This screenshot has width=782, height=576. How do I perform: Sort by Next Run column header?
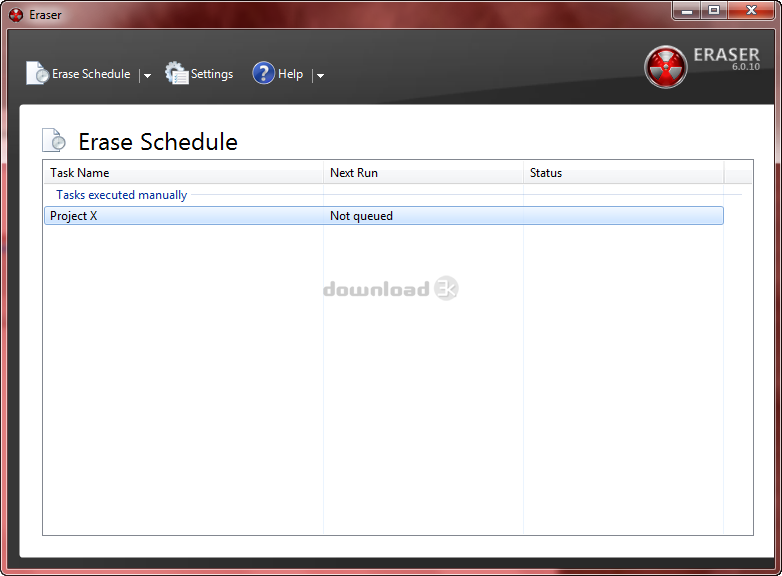click(423, 173)
